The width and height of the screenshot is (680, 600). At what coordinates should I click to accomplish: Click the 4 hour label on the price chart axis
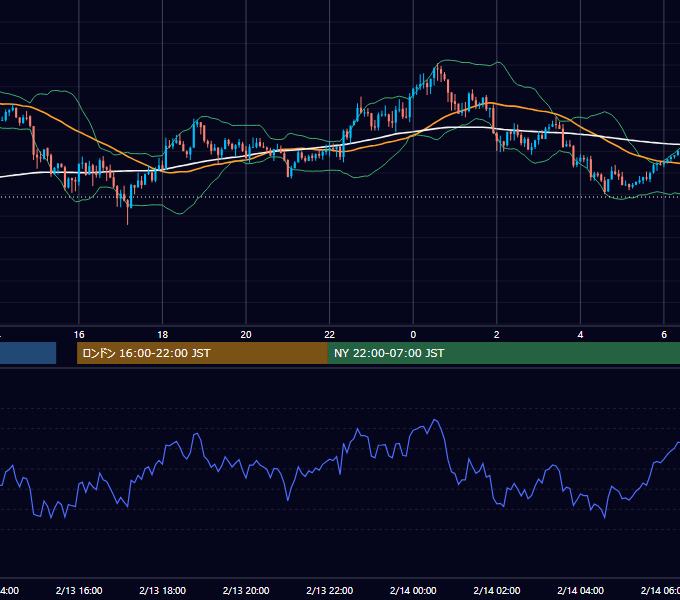point(580,335)
